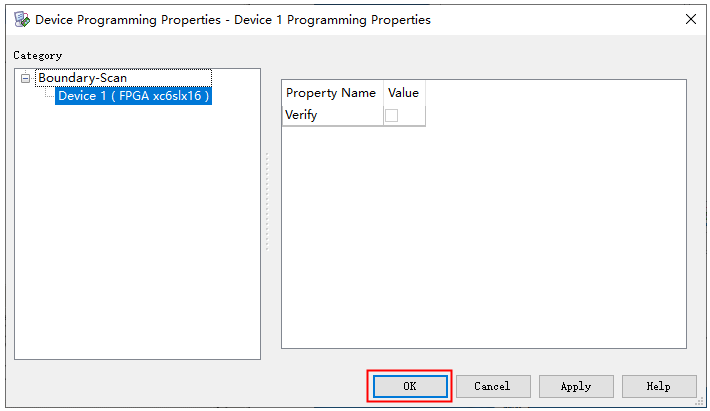Select the Boundary-Scan category item
Image resolution: width=710 pixels, height=411 pixels.
(82, 78)
